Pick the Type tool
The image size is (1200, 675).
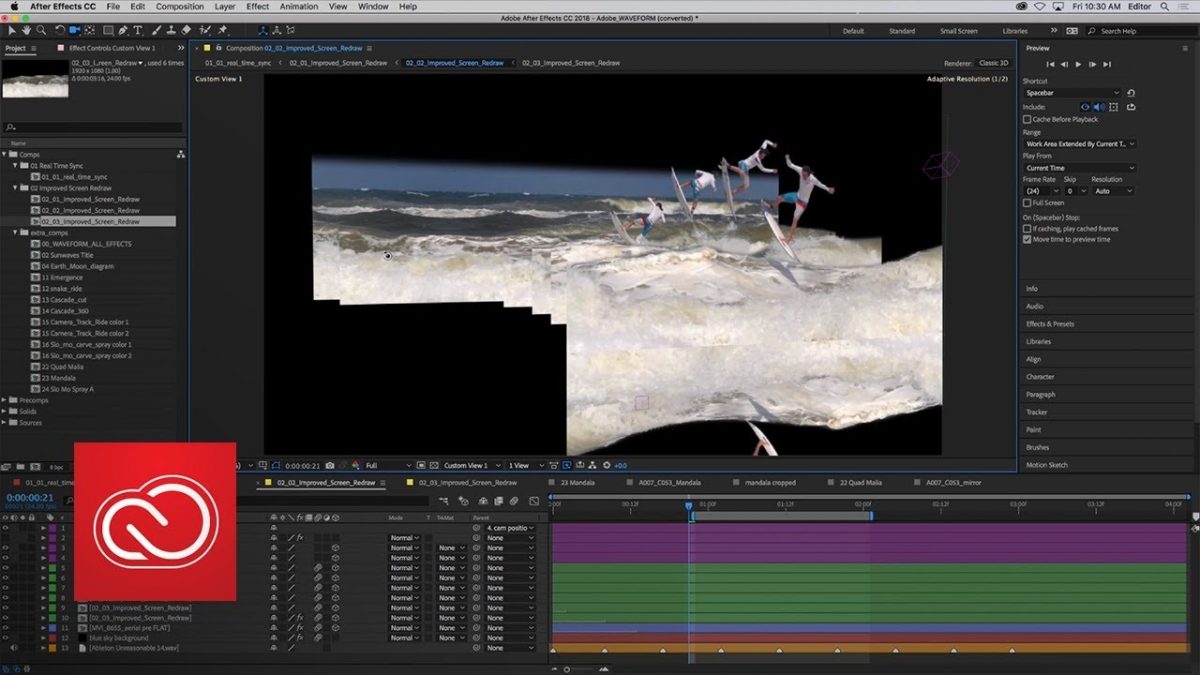pos(139,30)
